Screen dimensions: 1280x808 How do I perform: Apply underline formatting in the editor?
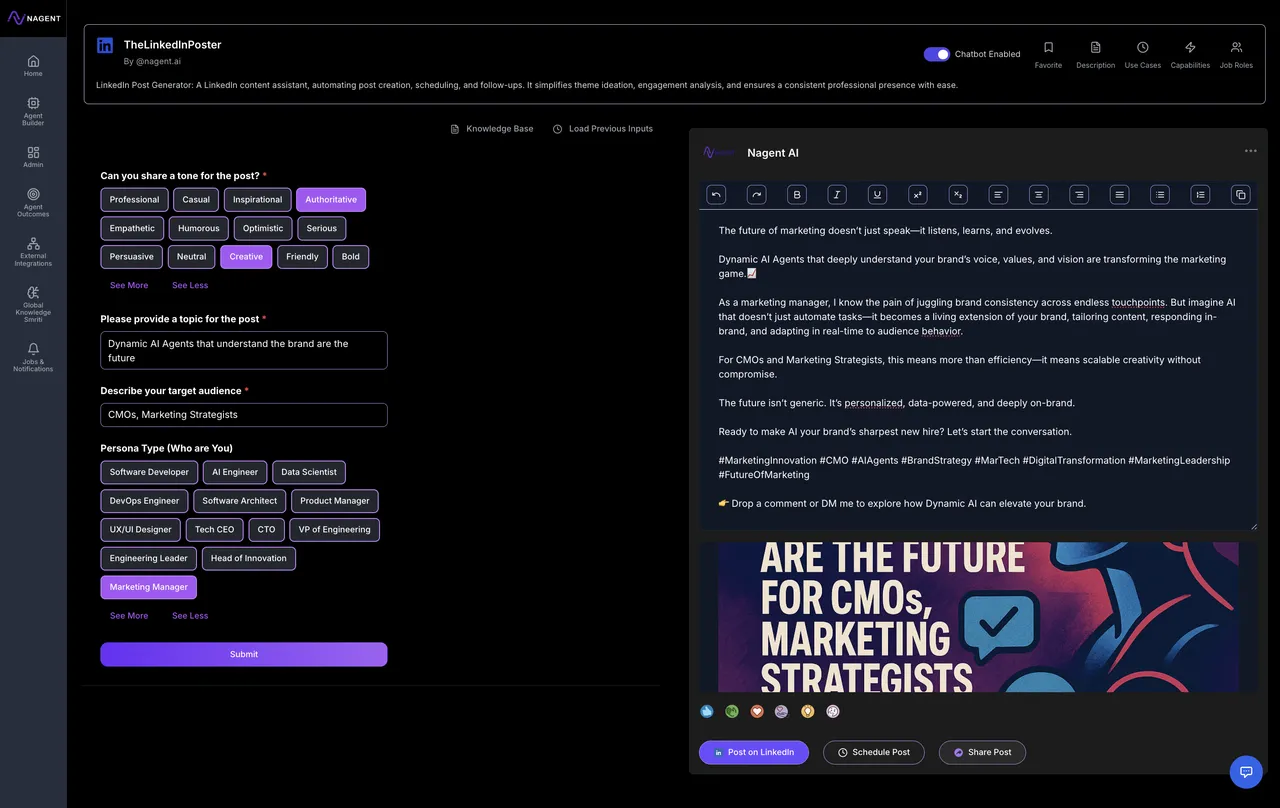tap(877, 195)
